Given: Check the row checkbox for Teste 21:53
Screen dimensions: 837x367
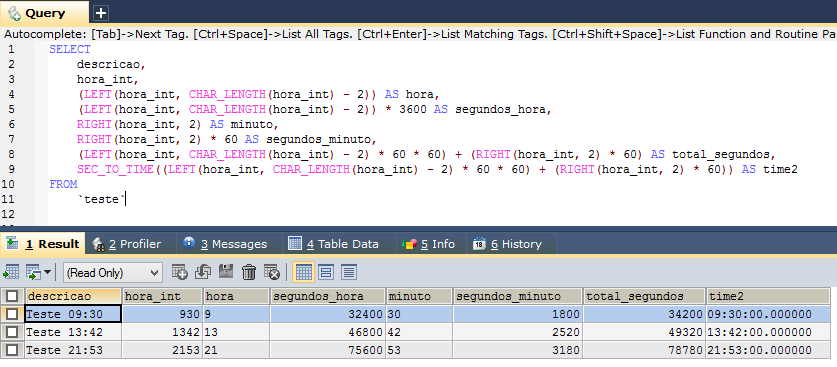Looking at the screenshot, I should tap(12, 350).
